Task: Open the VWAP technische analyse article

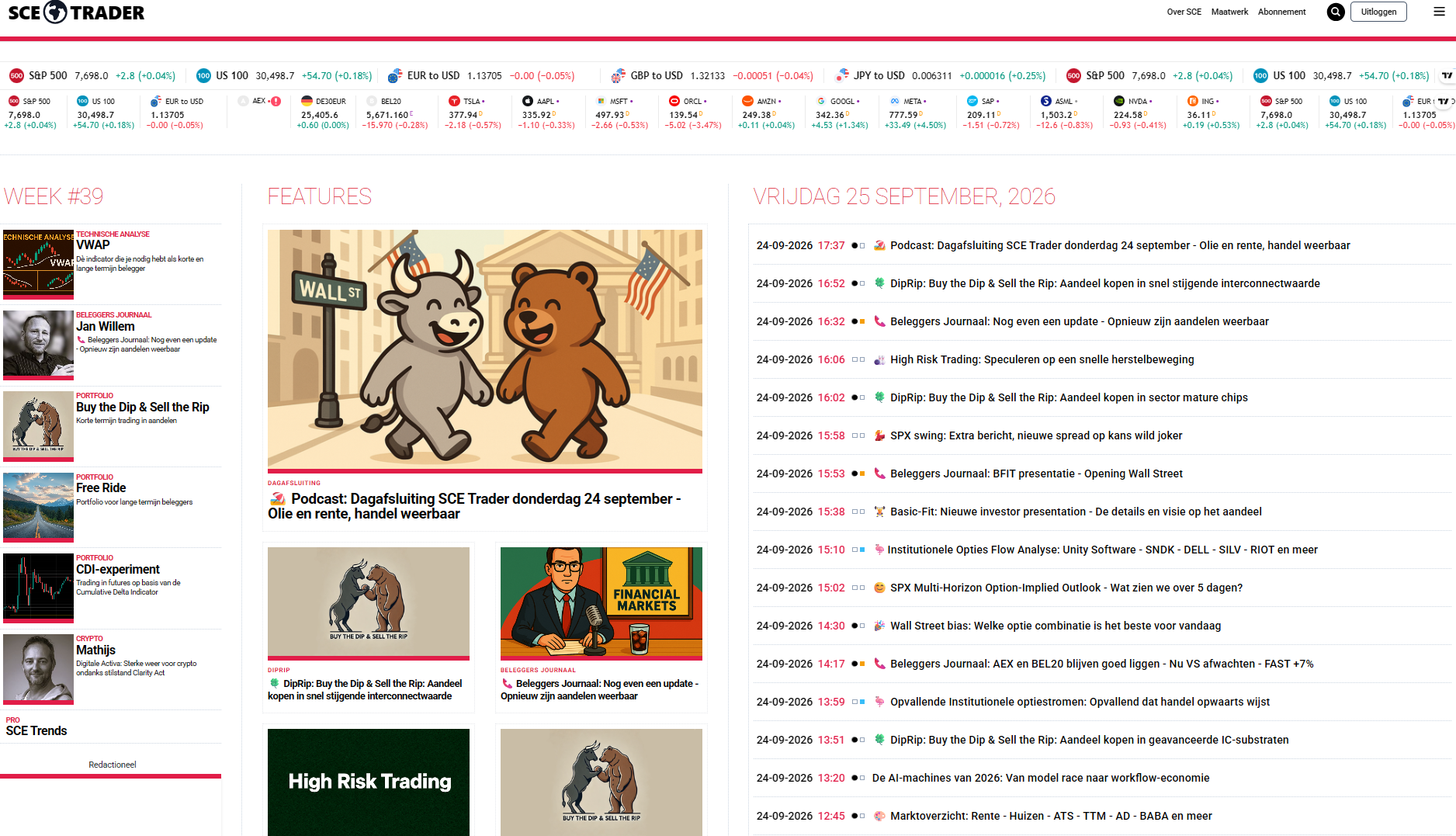Action: pos(93,245)
